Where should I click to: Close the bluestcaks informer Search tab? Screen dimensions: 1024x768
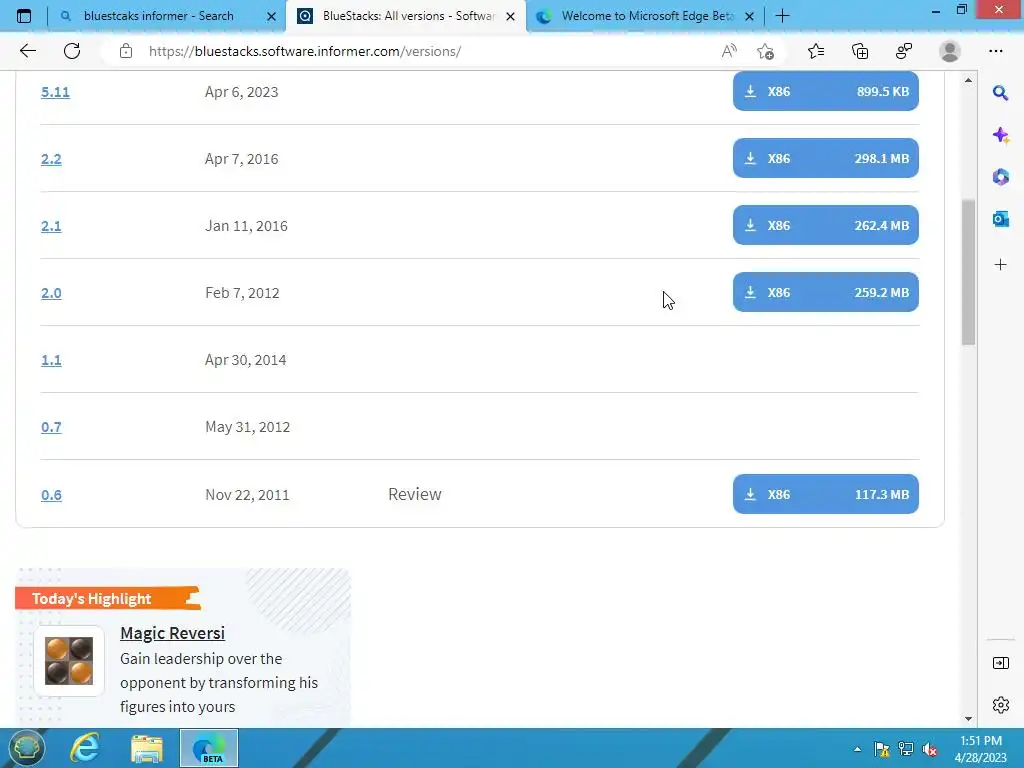click(271, 16)
